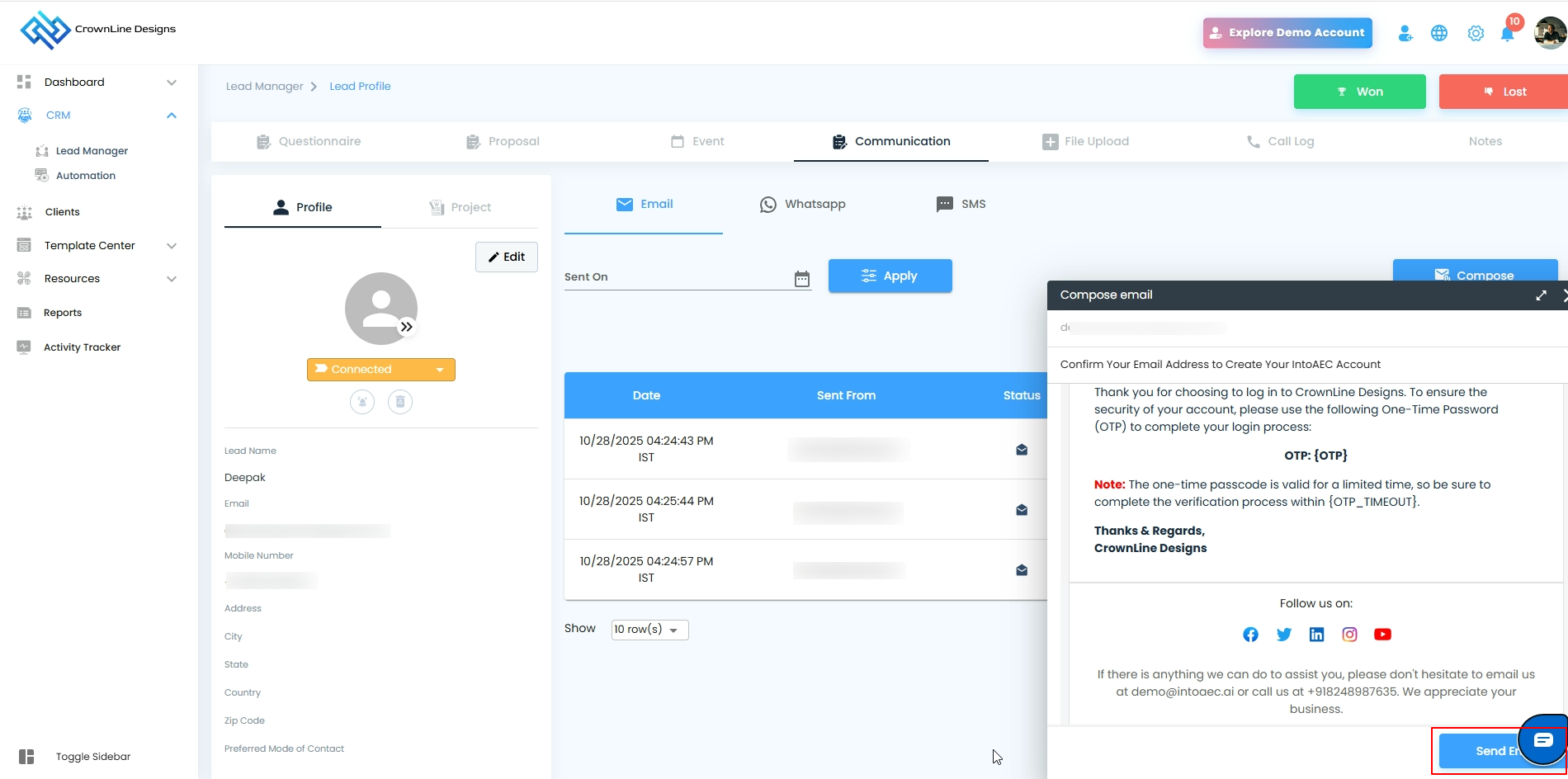1568x779 pixels.
Task: Open the add user icon in header
Action: [x=1405, y=33]
